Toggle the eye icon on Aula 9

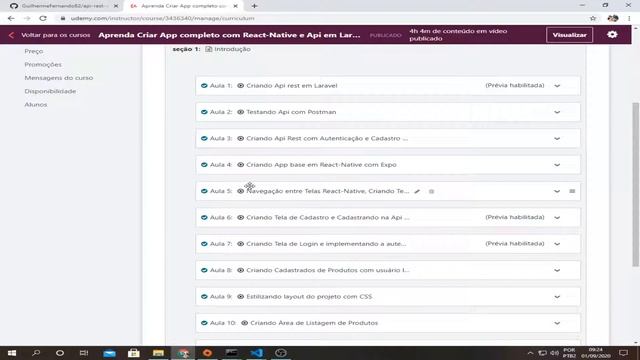point(240,297)
